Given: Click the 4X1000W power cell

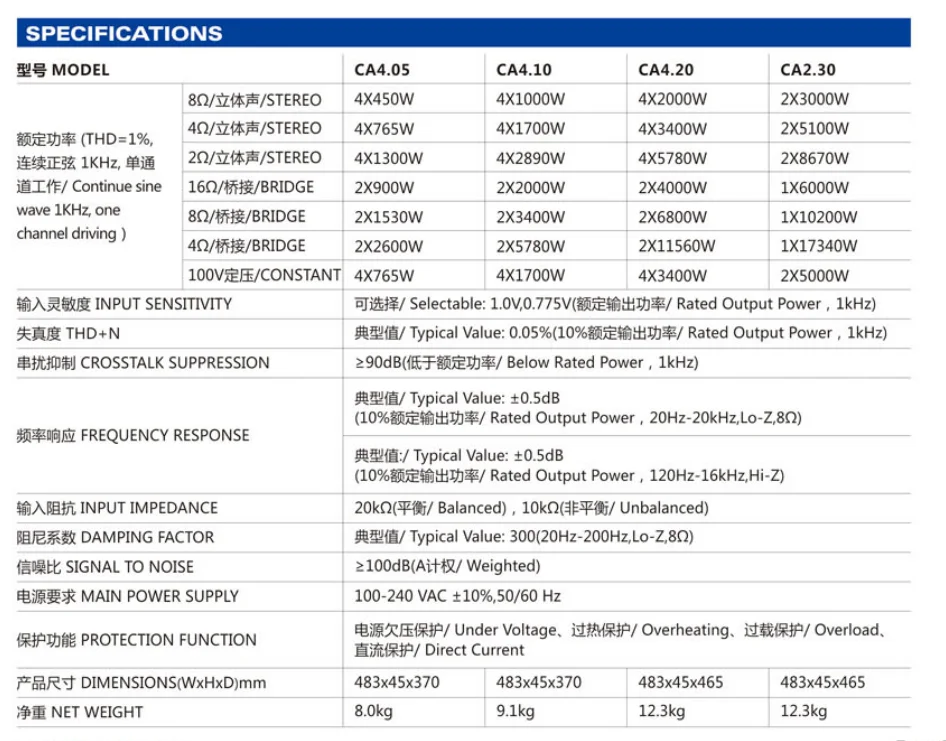Looking at the screenshot, I should pyautogui.click(x=530, y=99).
